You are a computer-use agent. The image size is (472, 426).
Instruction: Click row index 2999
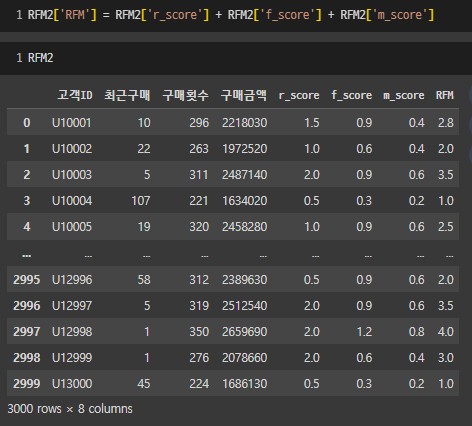27,384
